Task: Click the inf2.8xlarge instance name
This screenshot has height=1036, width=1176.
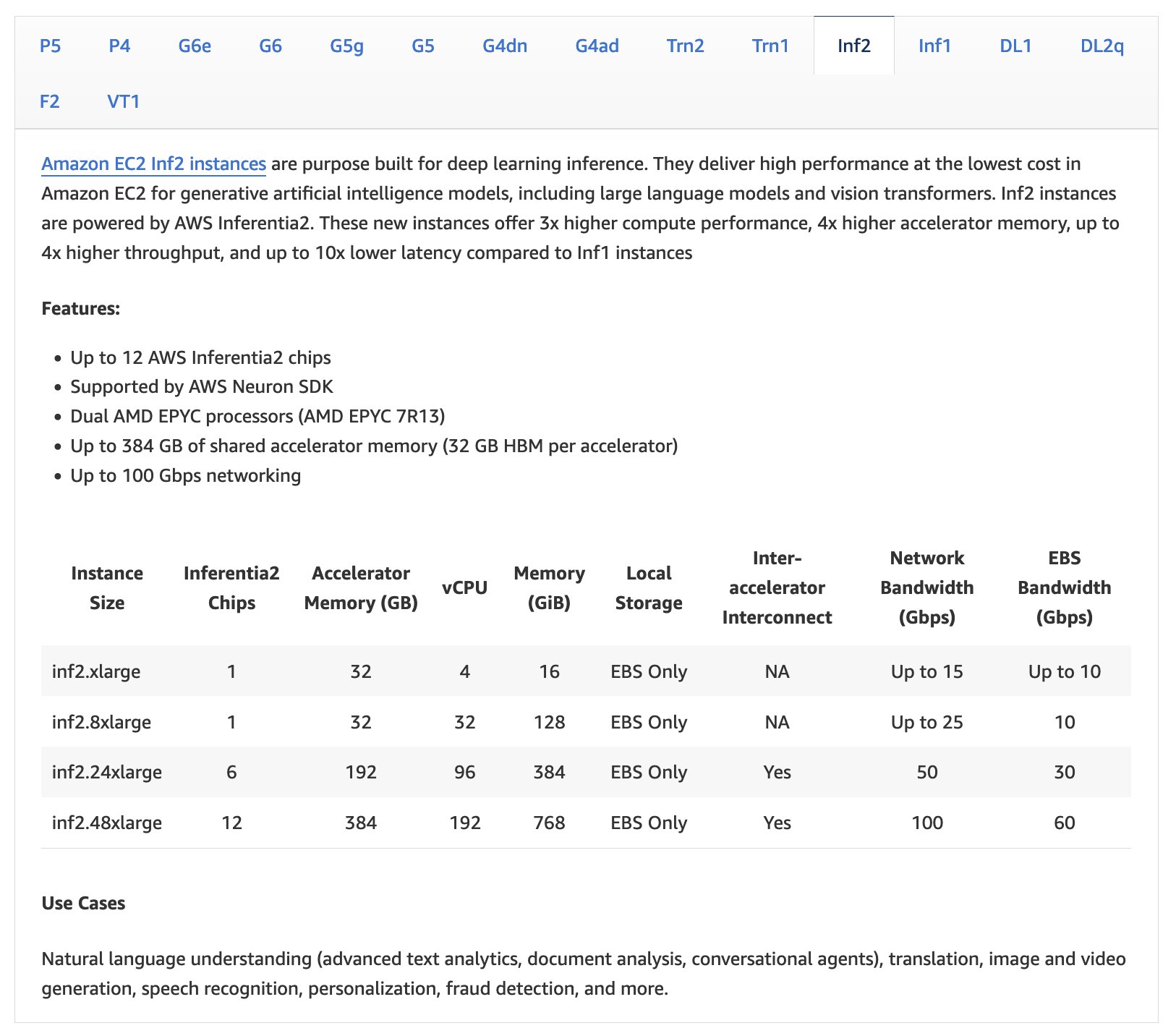Action: tap(101, 722)
